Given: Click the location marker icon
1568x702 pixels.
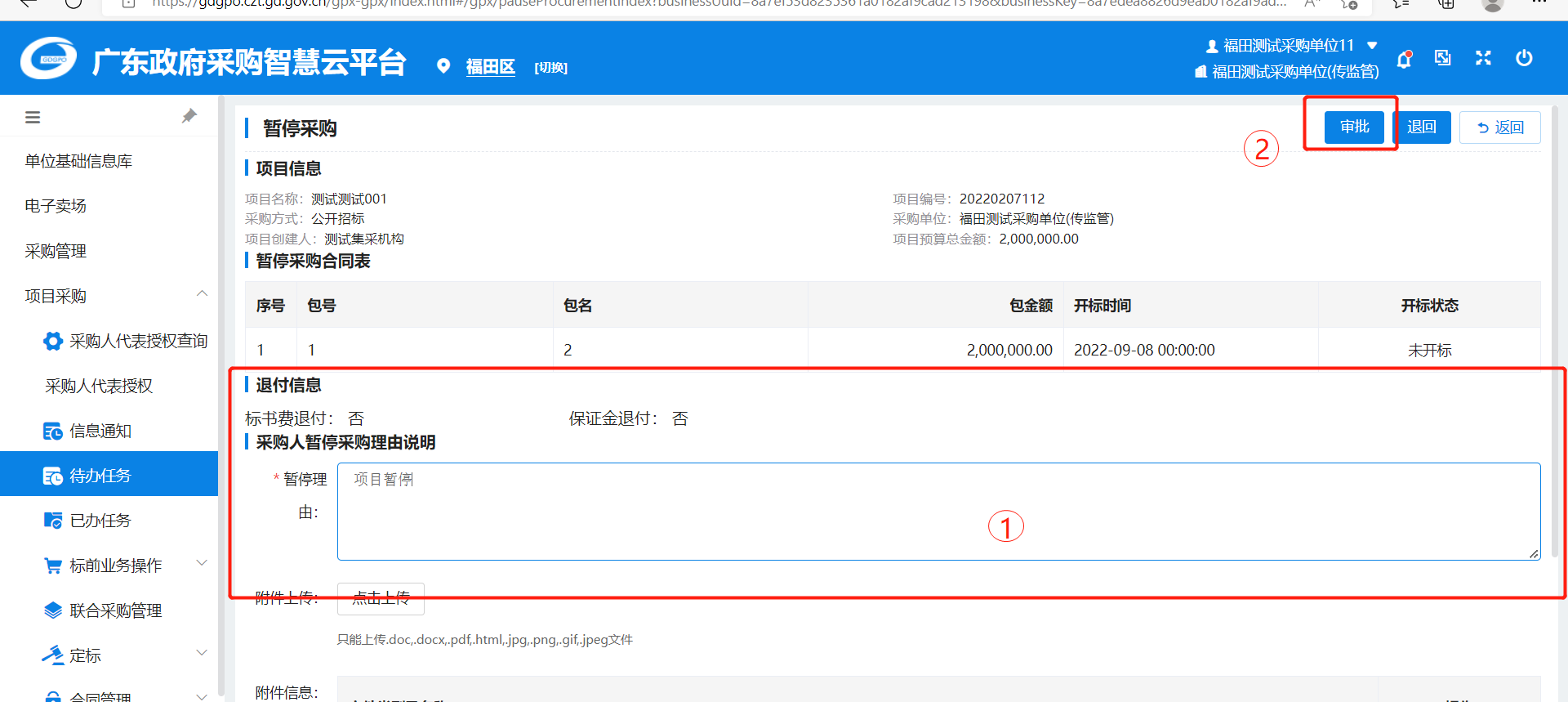Looking at the screenshot, I should click(443, 66).
